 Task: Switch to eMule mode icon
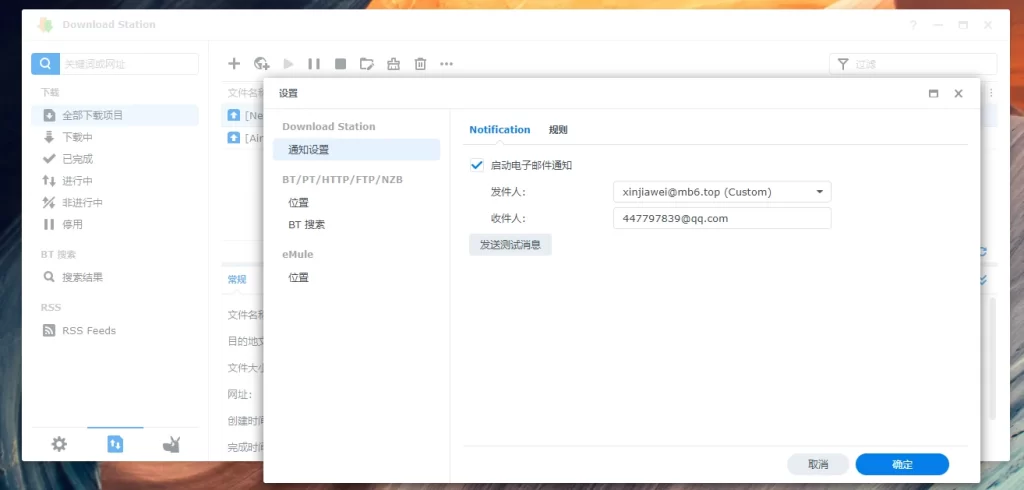coord(171,445)
